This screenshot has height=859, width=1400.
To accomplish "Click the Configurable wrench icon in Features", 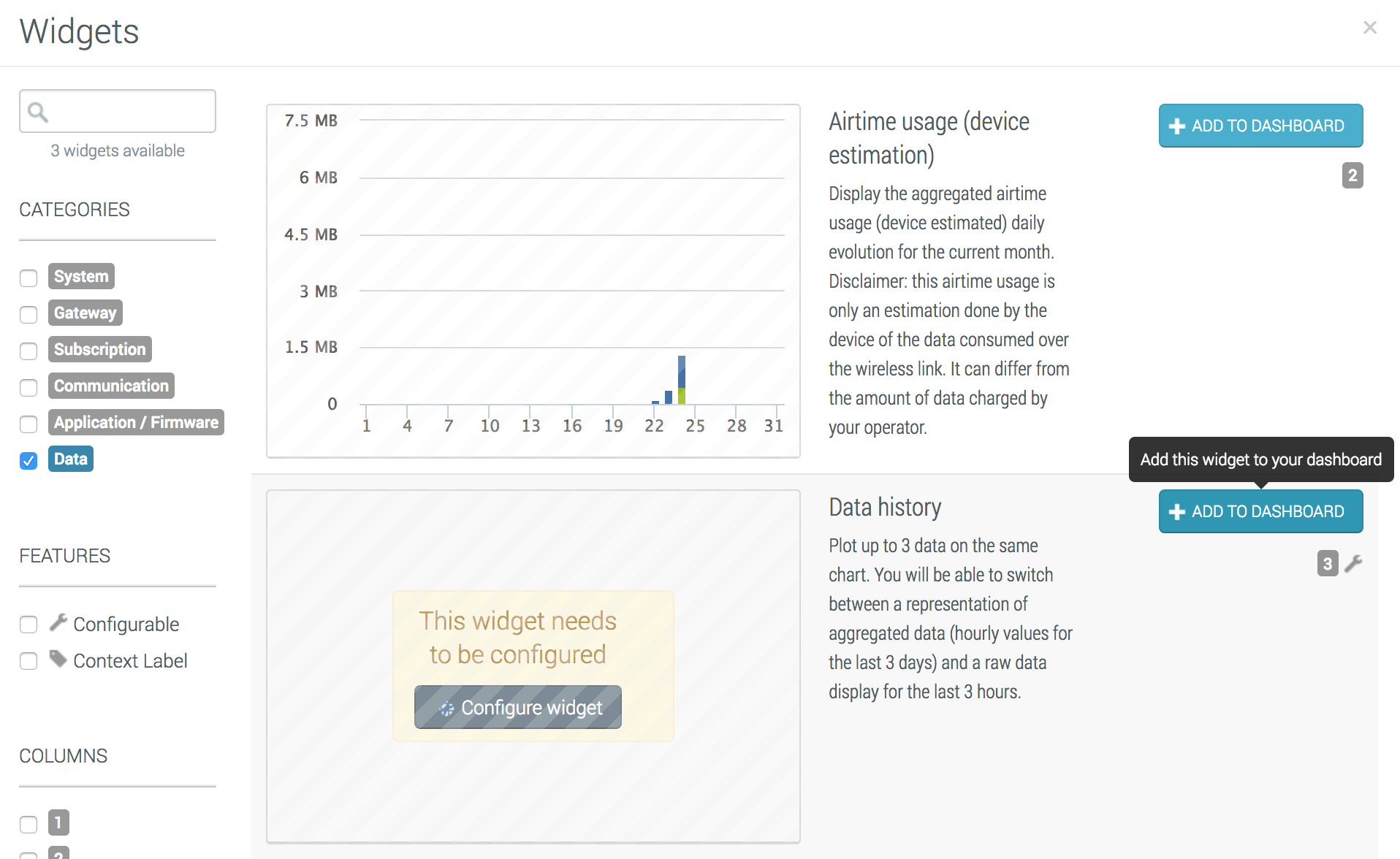I will pos(58,623).
